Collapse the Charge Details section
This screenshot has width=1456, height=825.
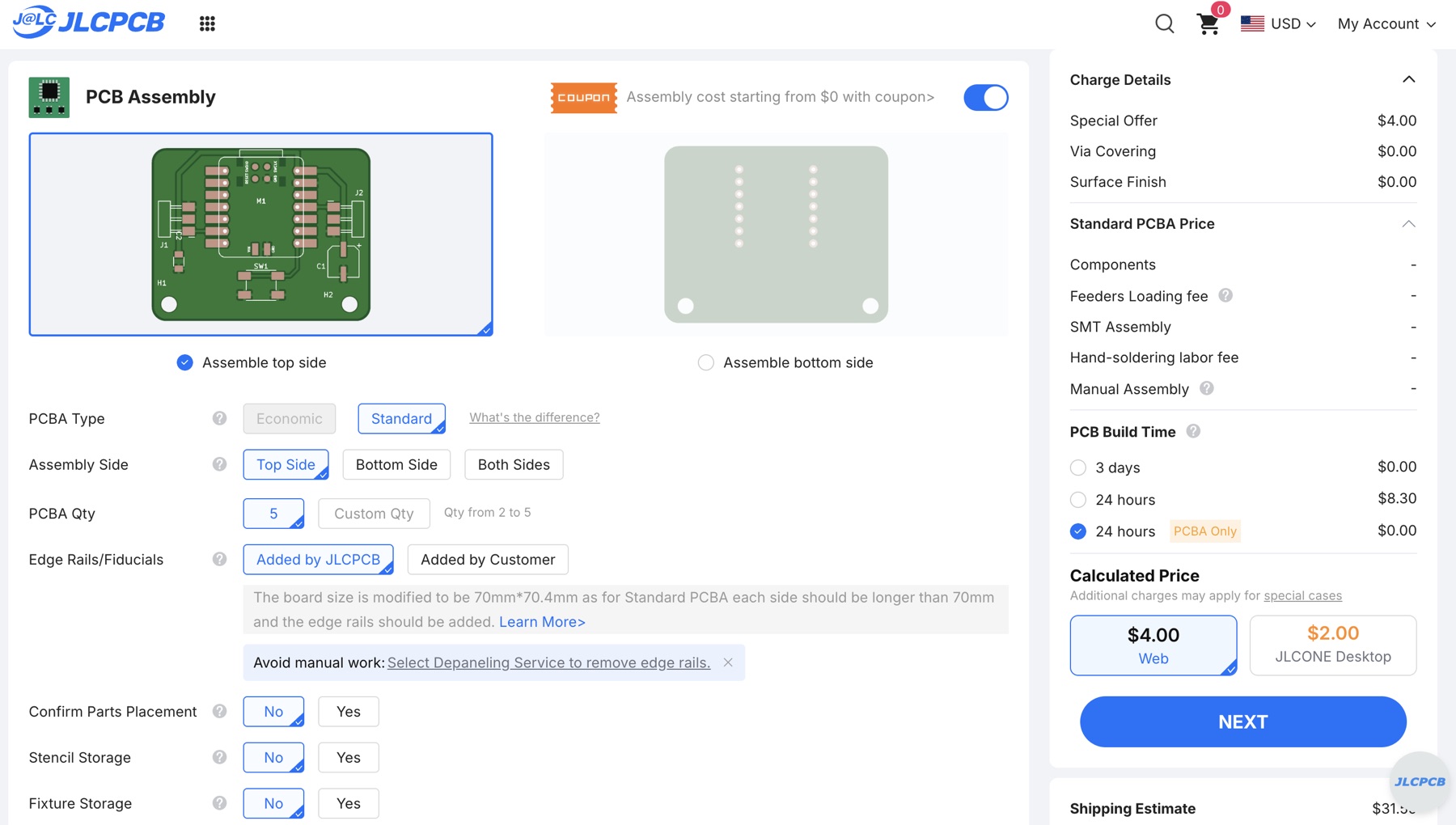click(1408, 79)
